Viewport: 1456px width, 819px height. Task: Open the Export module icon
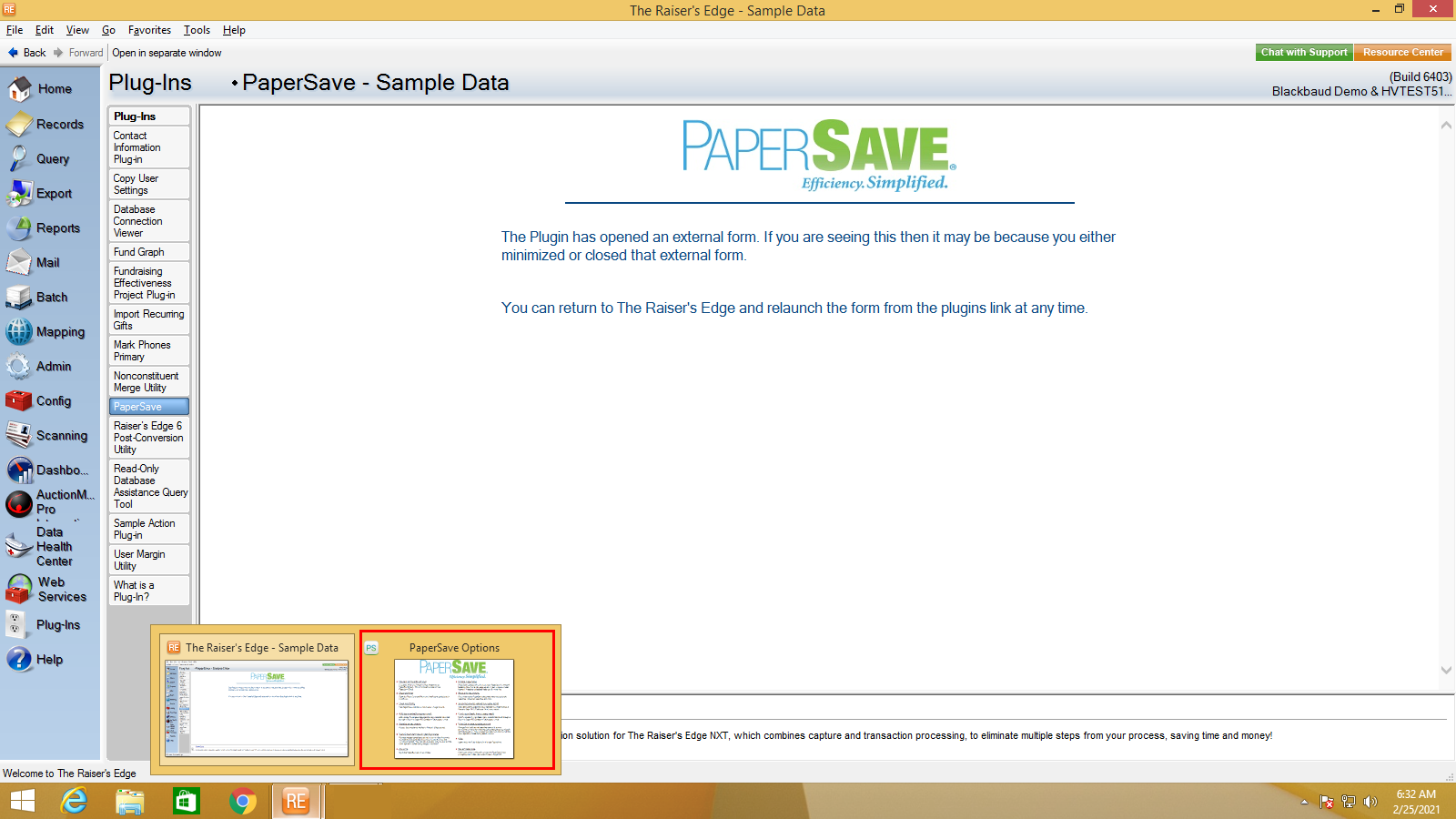point(19,194)
